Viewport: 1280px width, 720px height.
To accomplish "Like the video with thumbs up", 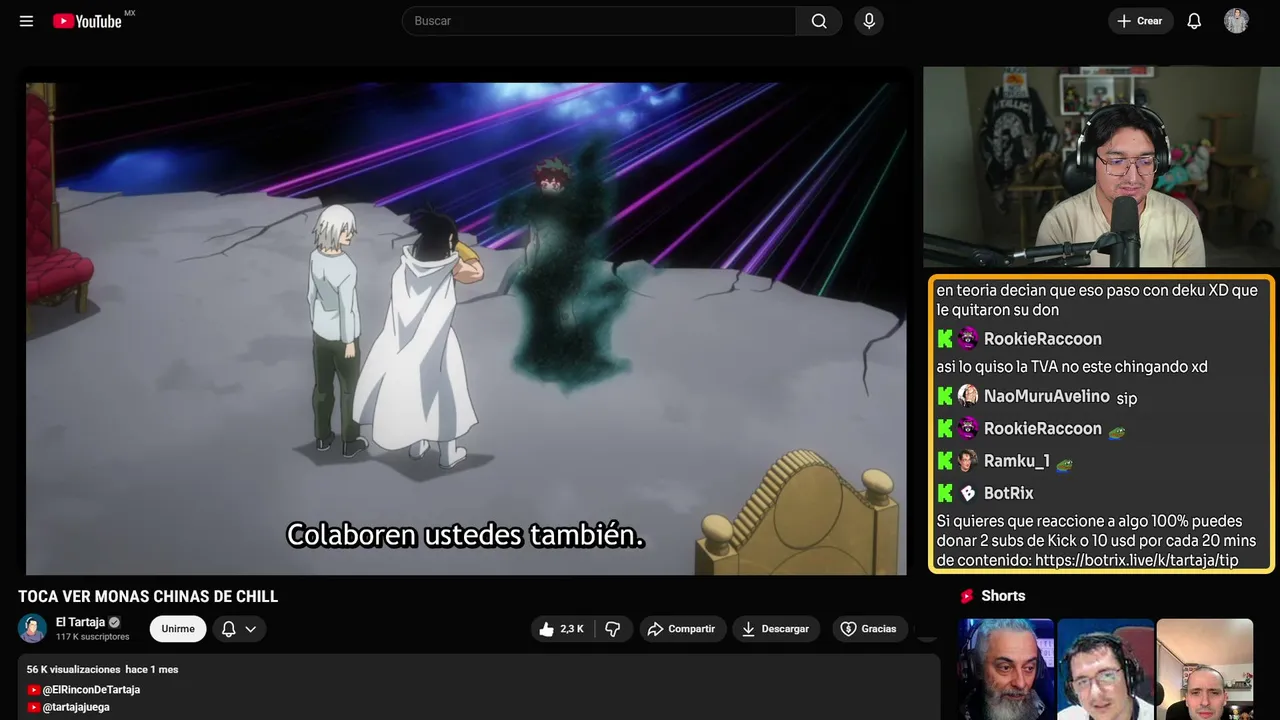I will [561, 629].
